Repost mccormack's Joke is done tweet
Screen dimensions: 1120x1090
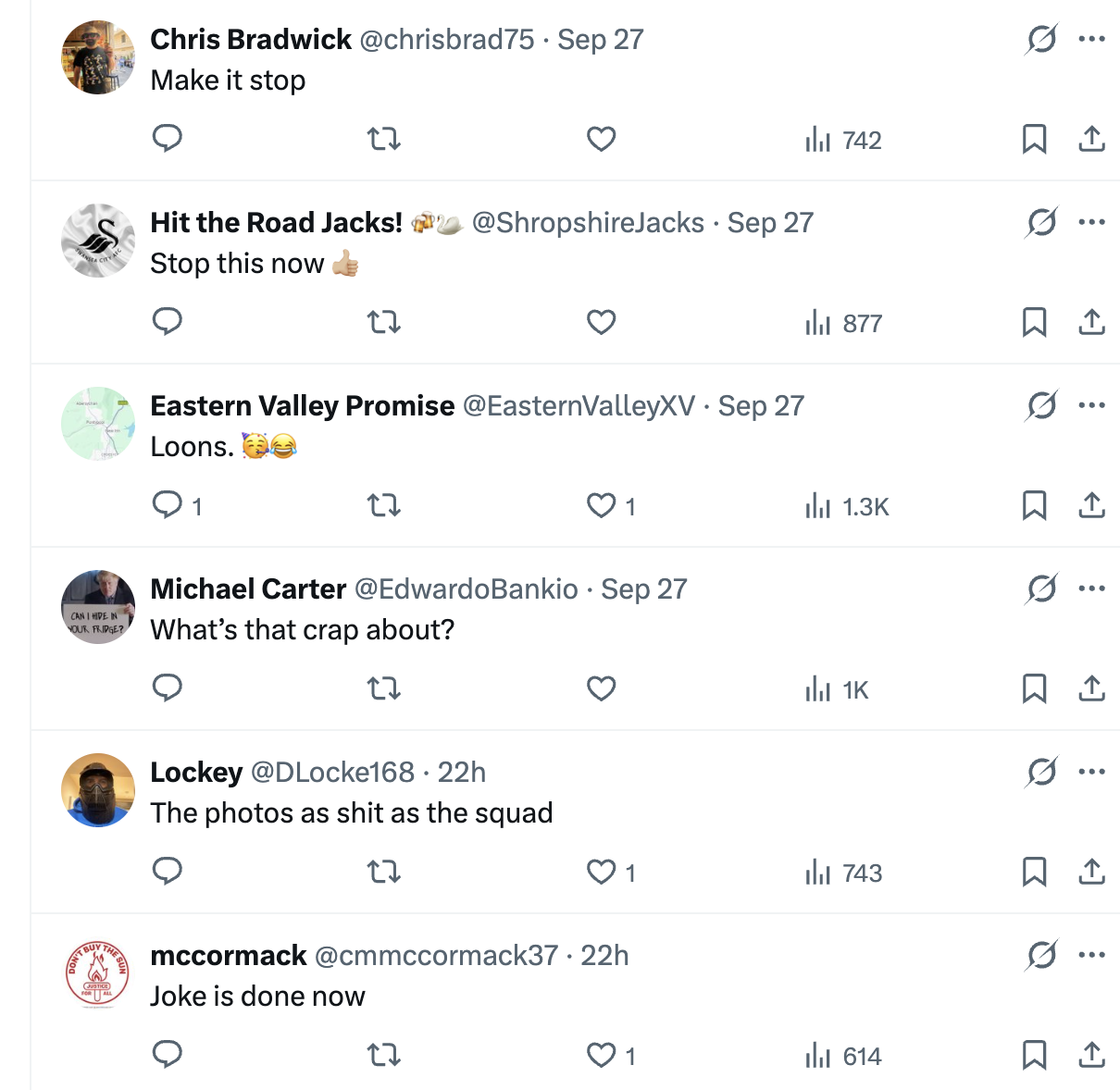coord(384,1055)
